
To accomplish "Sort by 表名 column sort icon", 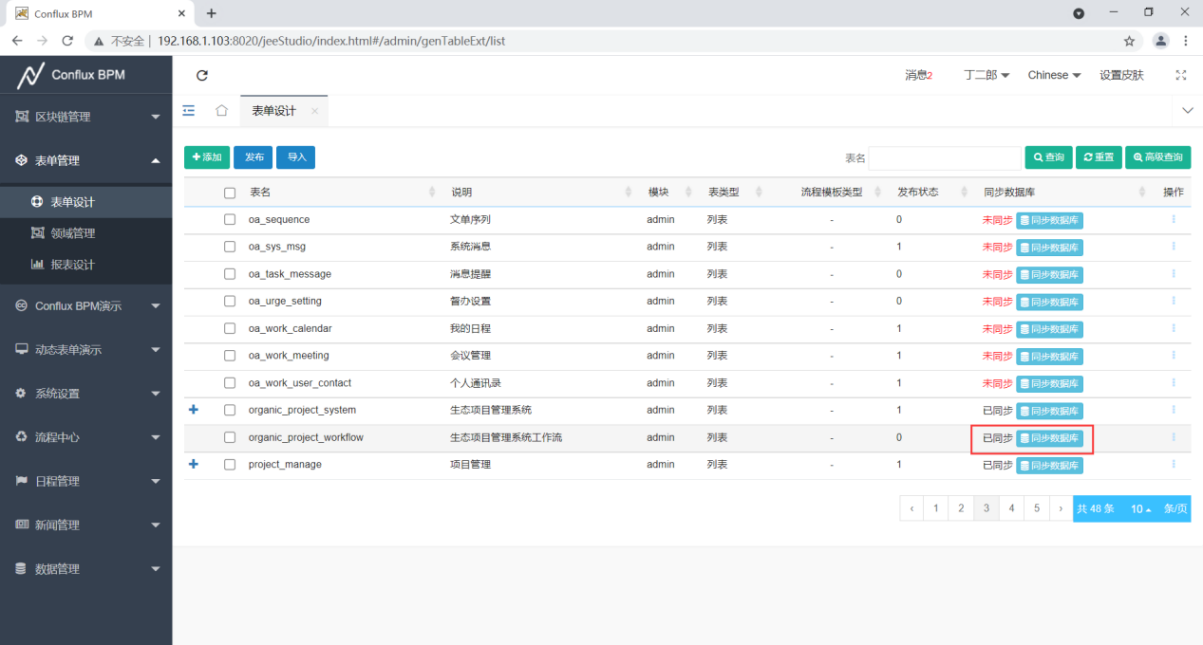I will coord(432,192).
